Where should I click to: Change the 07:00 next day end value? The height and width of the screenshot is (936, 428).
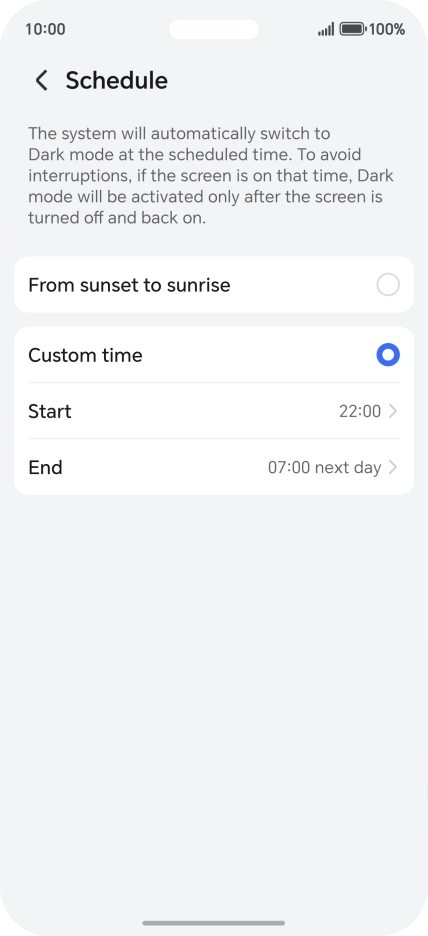(x=324, y=467)
